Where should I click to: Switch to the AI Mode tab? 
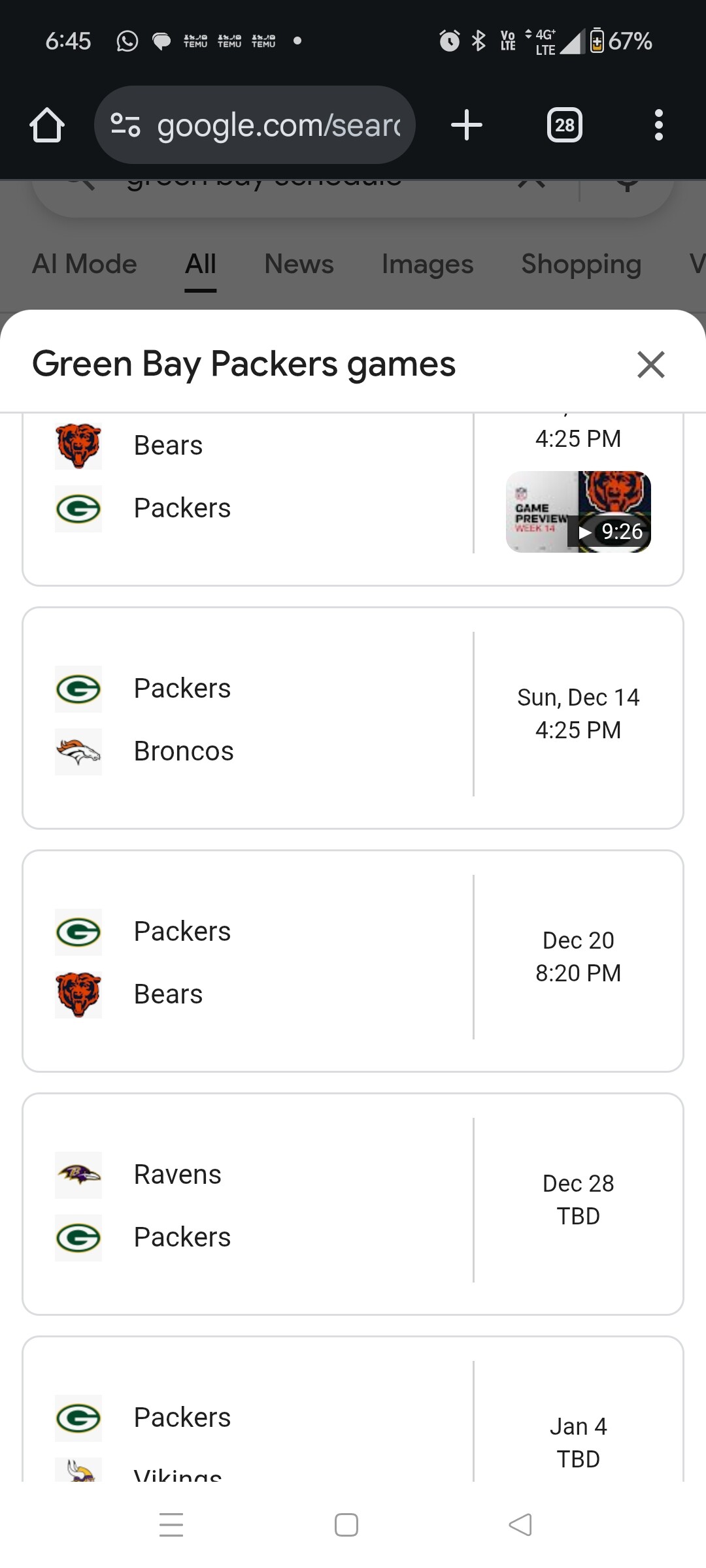click(x=84, y=265)
